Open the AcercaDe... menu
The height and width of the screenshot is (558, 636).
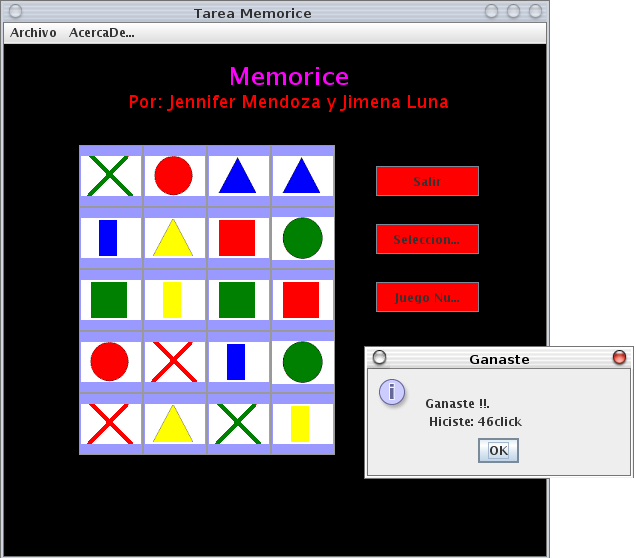click(x=101, y=32)
